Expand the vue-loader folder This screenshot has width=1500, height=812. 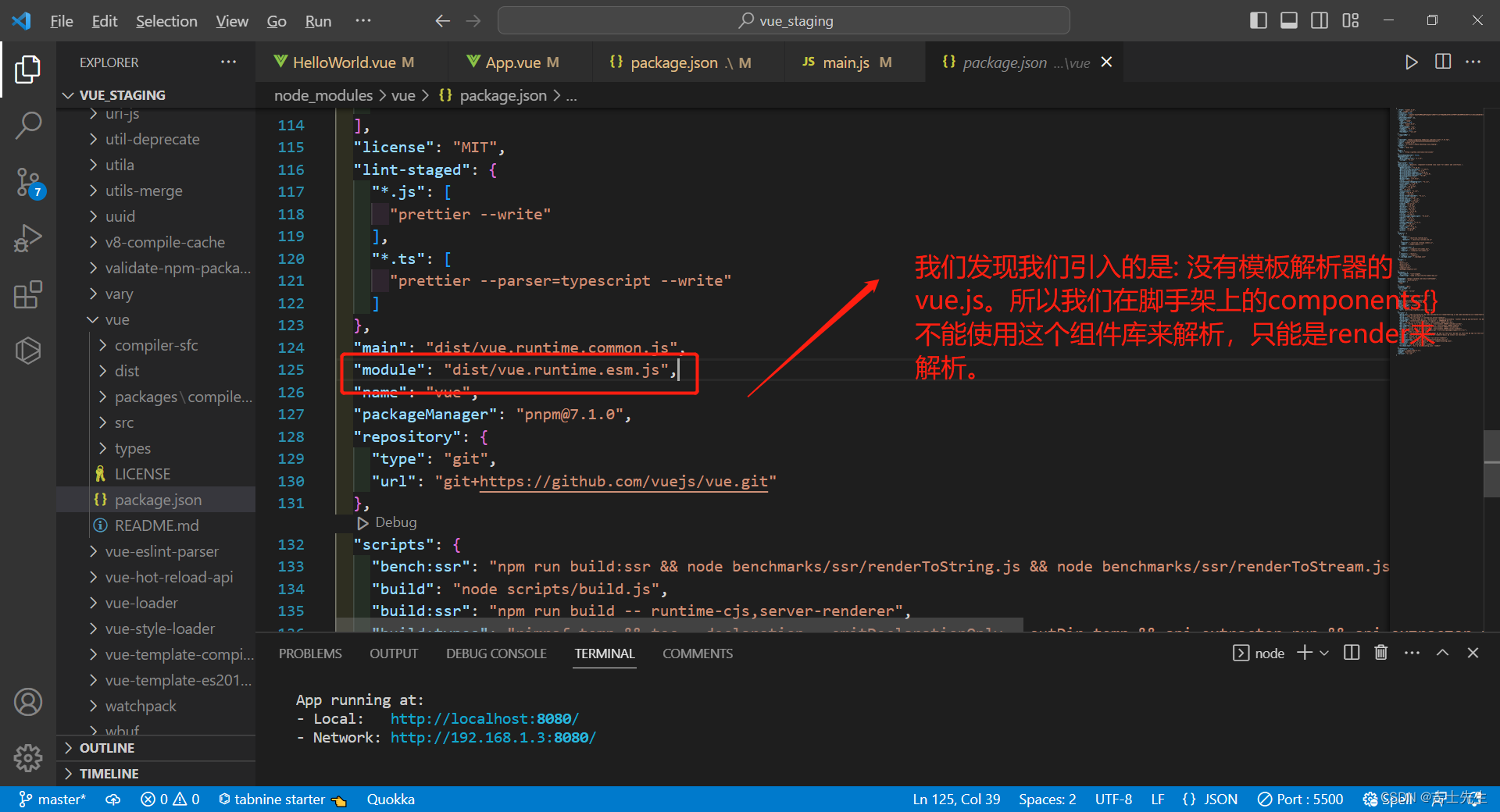click(x=156, y=603)
